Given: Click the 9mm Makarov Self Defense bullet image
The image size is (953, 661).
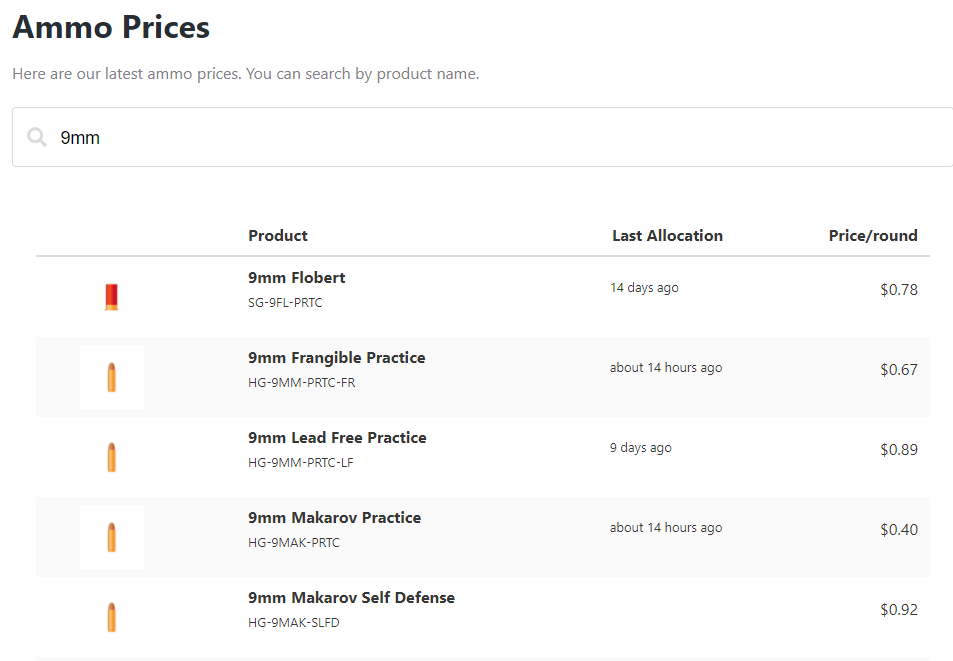Looking at the screenshot, I should [x=112, y=617].
